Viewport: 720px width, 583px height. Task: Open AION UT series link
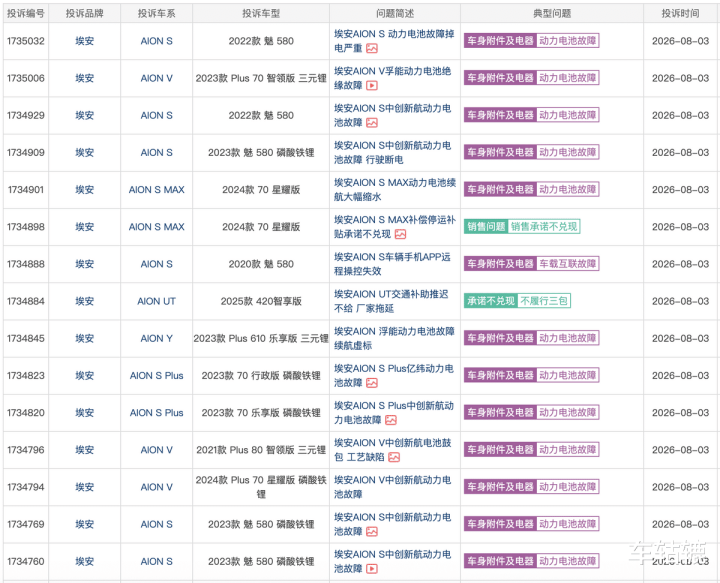157,301
